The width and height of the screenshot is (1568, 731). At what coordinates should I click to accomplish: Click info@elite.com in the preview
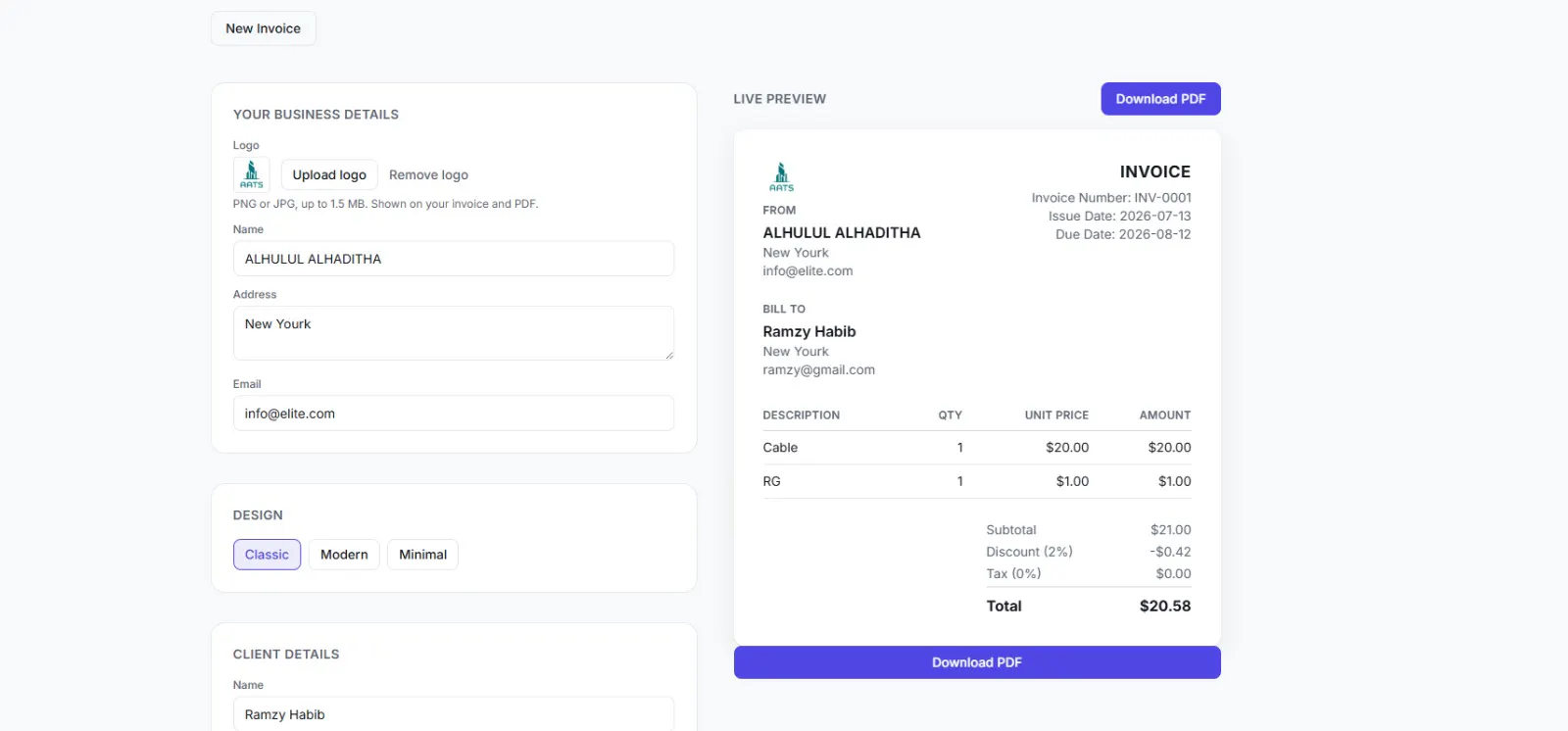808,271
